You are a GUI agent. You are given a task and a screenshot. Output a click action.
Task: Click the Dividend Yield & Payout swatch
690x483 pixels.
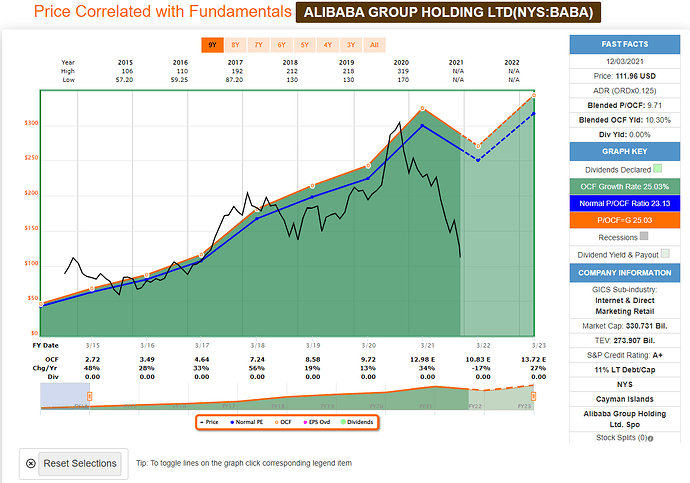(x=665, y=253)
